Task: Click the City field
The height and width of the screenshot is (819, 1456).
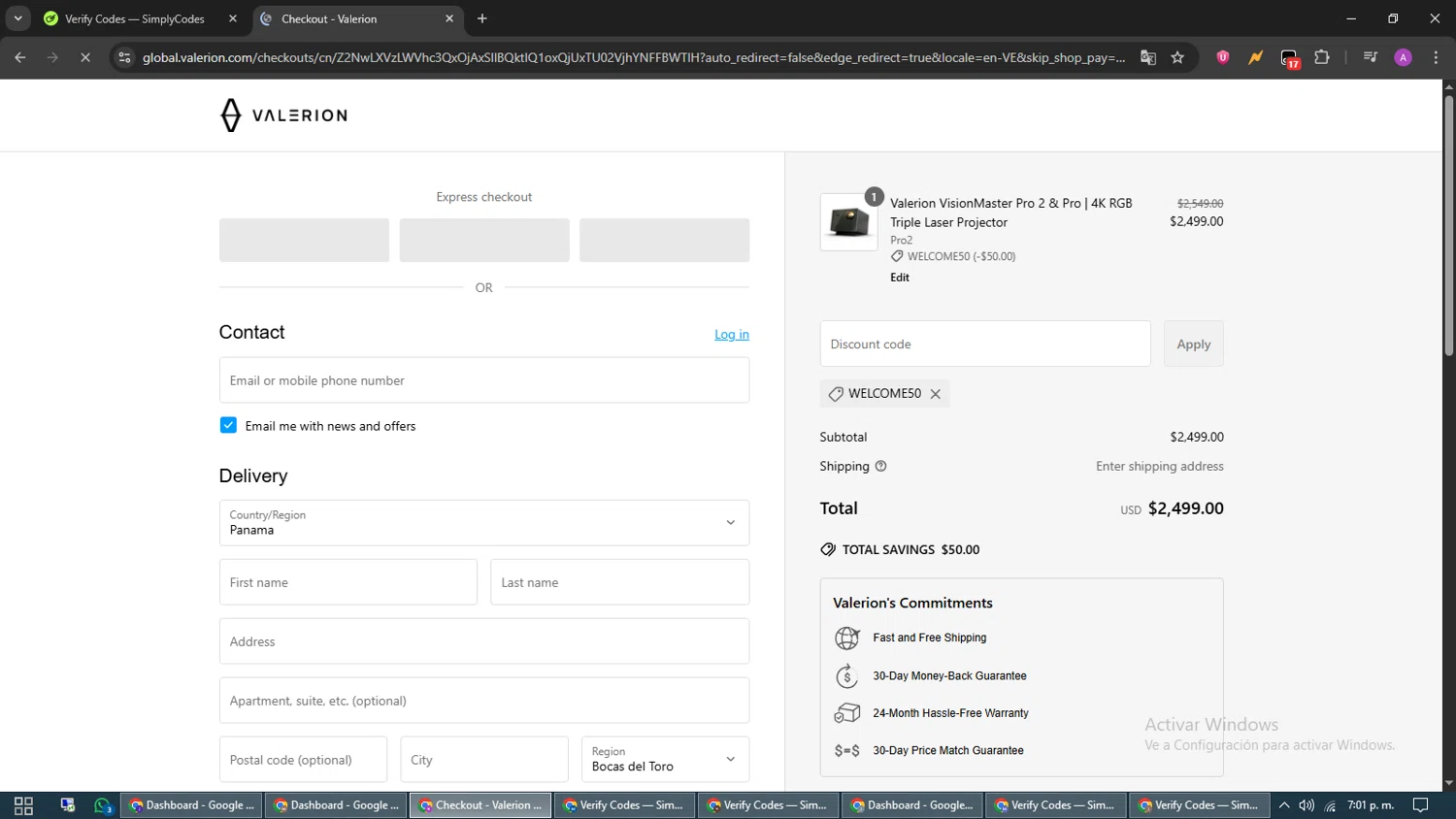Action: pyautogui.click(x=484, y=760)
